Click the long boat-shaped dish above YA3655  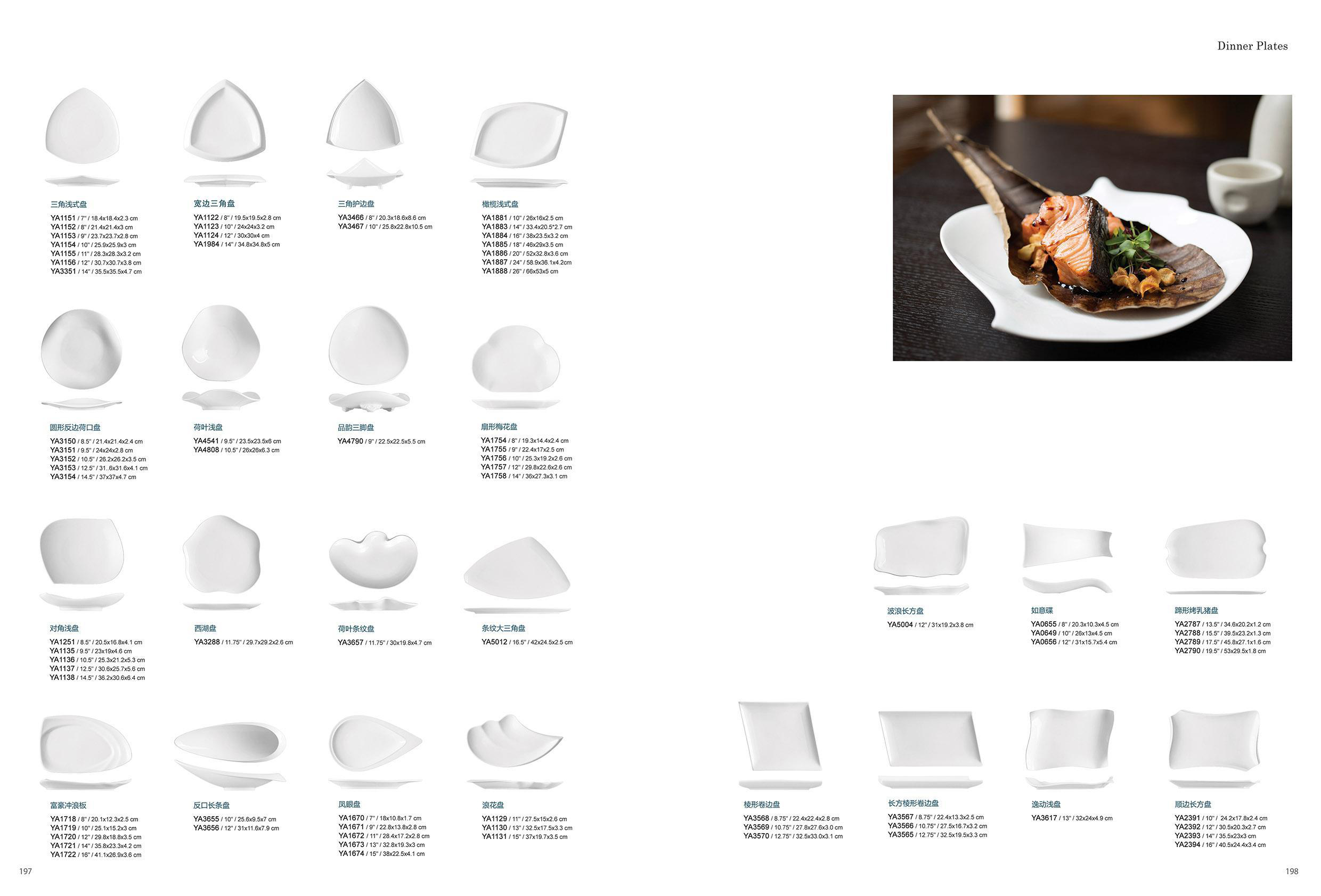click(x=230, y=742)
